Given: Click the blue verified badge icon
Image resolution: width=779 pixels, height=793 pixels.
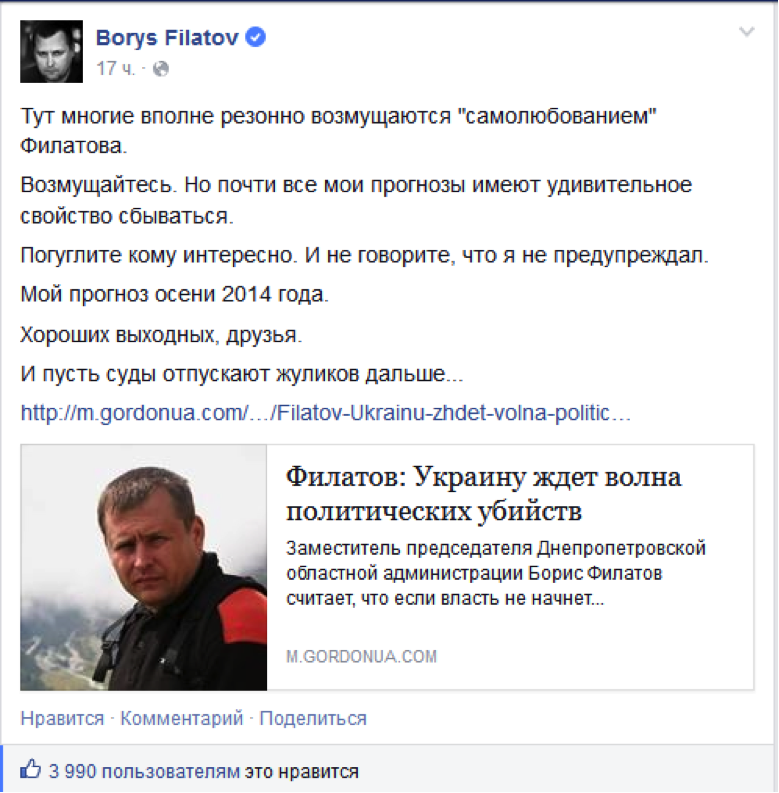Looking at the screenshot, I should tap(256, 38).
